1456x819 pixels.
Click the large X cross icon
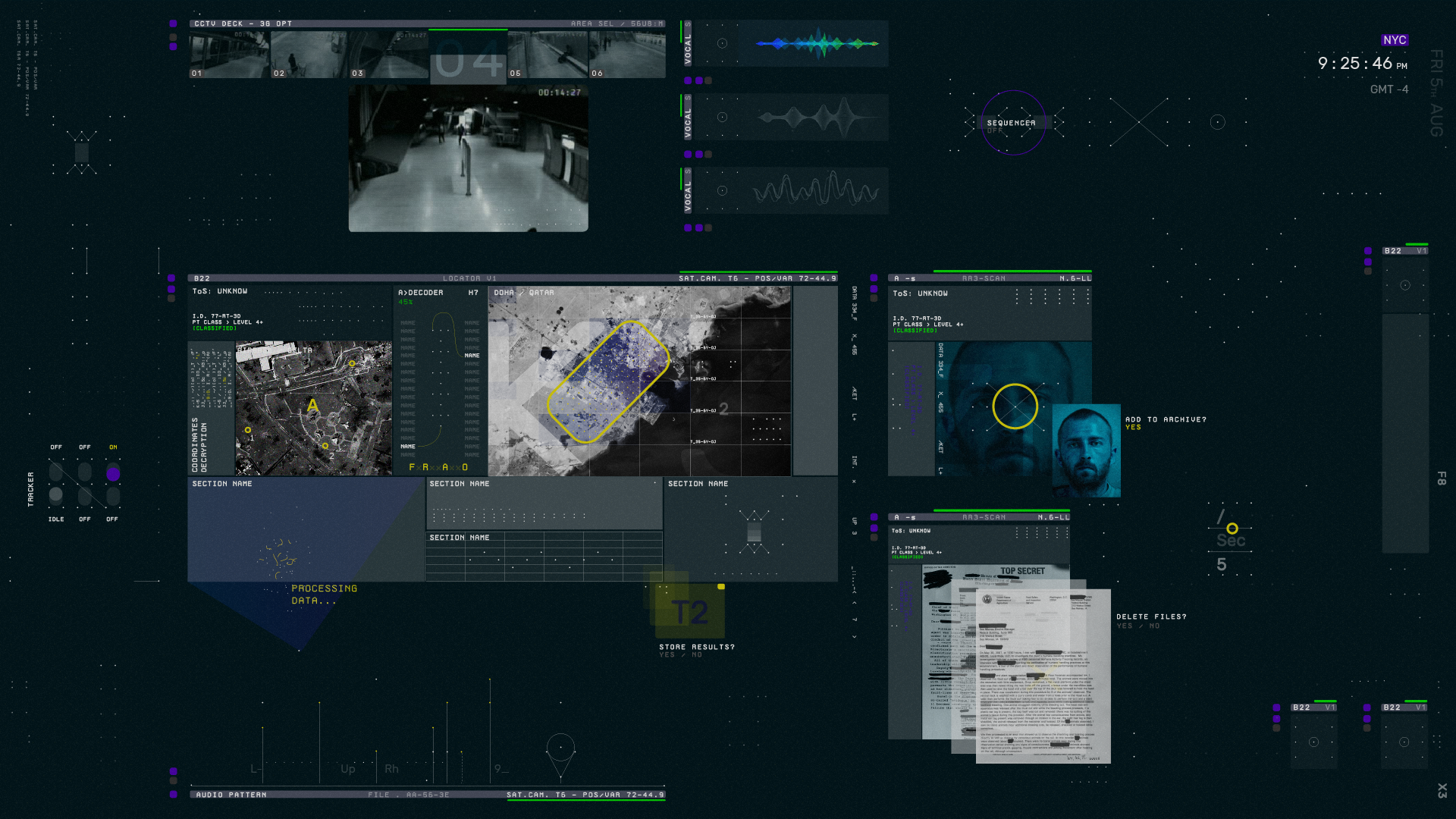1139,122
